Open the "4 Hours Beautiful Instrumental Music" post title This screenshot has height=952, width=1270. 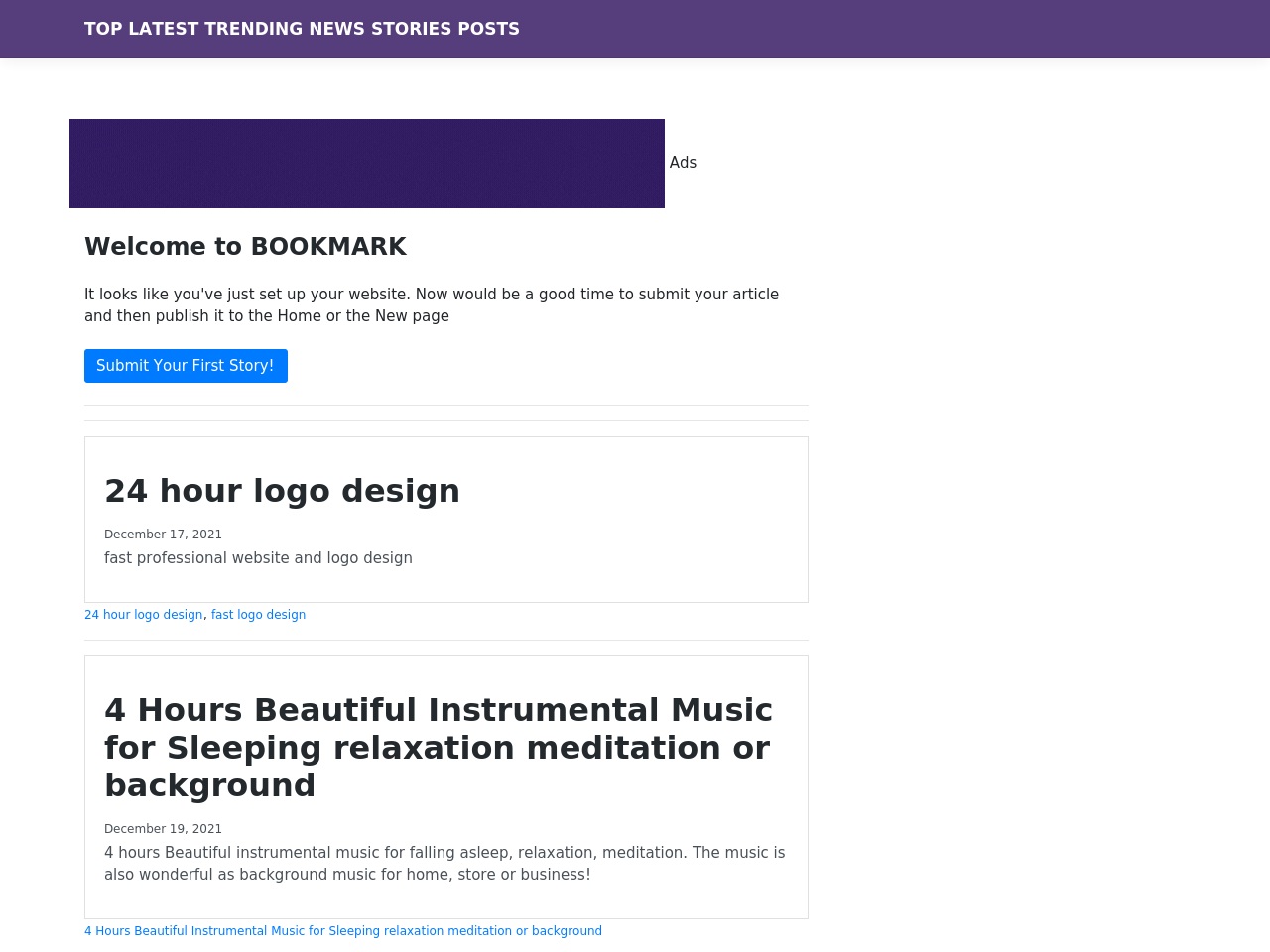[x=439, y=748]
